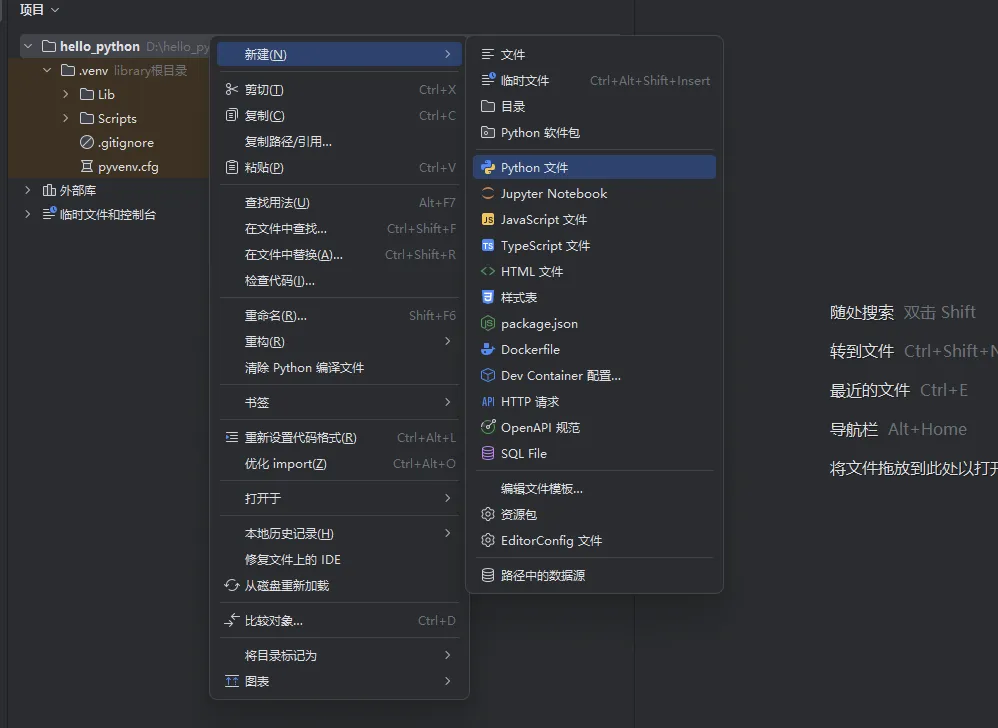Click the OpenAPI 规范 icon
The height and width of the screenshot is (728, 998).
point(488,427)
